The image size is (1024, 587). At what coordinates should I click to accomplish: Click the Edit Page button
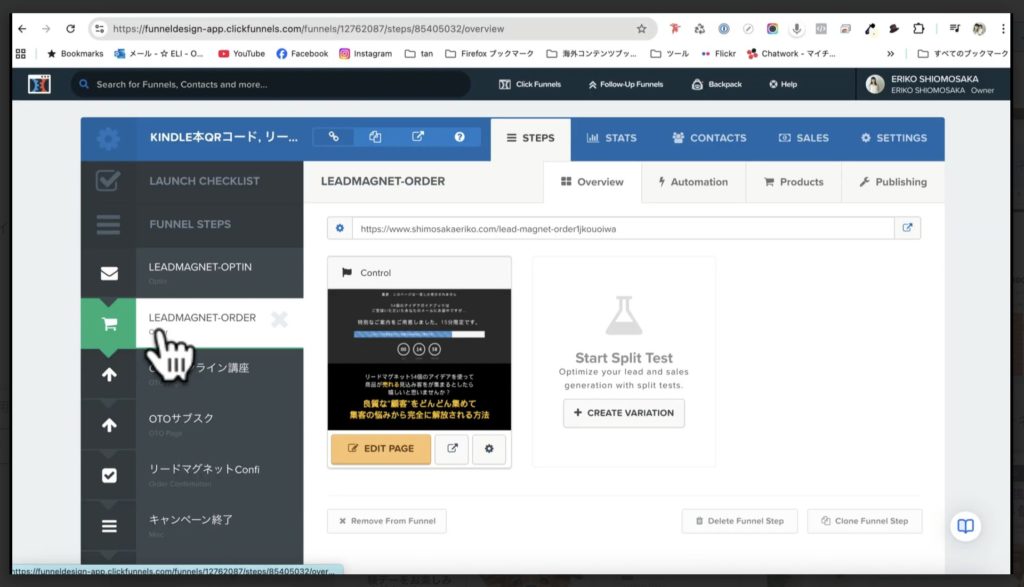tap(380, 449)
